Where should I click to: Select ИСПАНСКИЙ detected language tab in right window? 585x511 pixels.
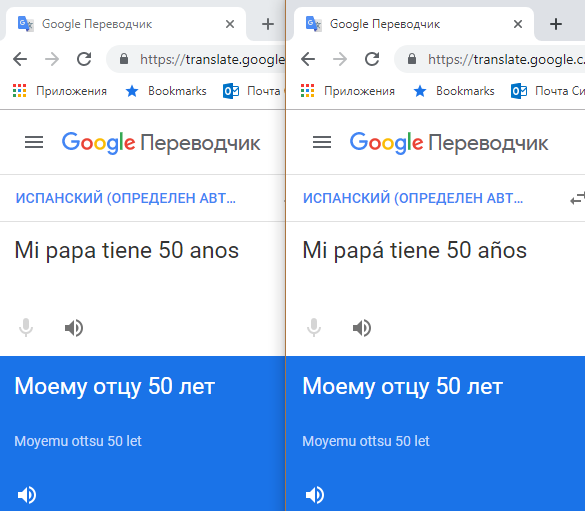click(413, 198)
